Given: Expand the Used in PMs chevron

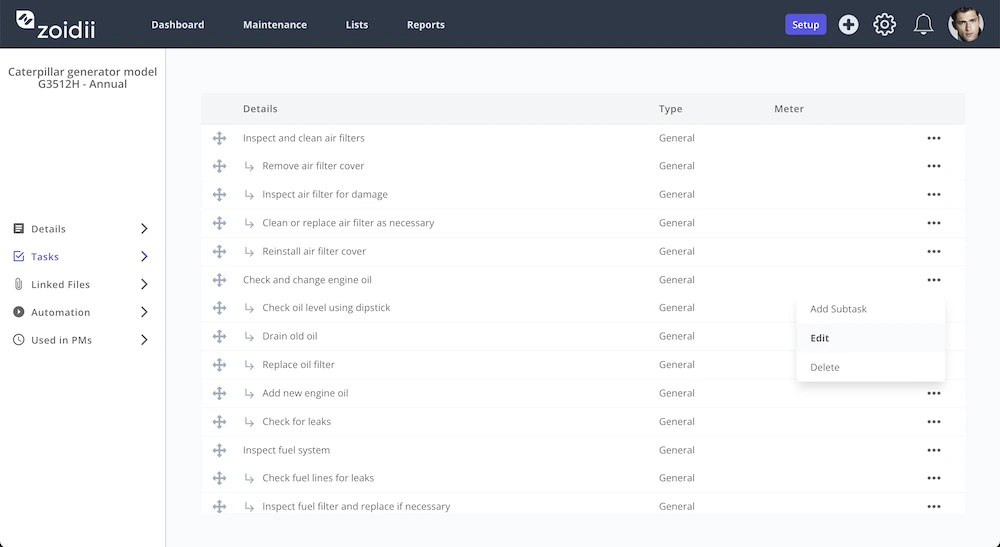Looking at the screenshot, I should click(144, 340).
